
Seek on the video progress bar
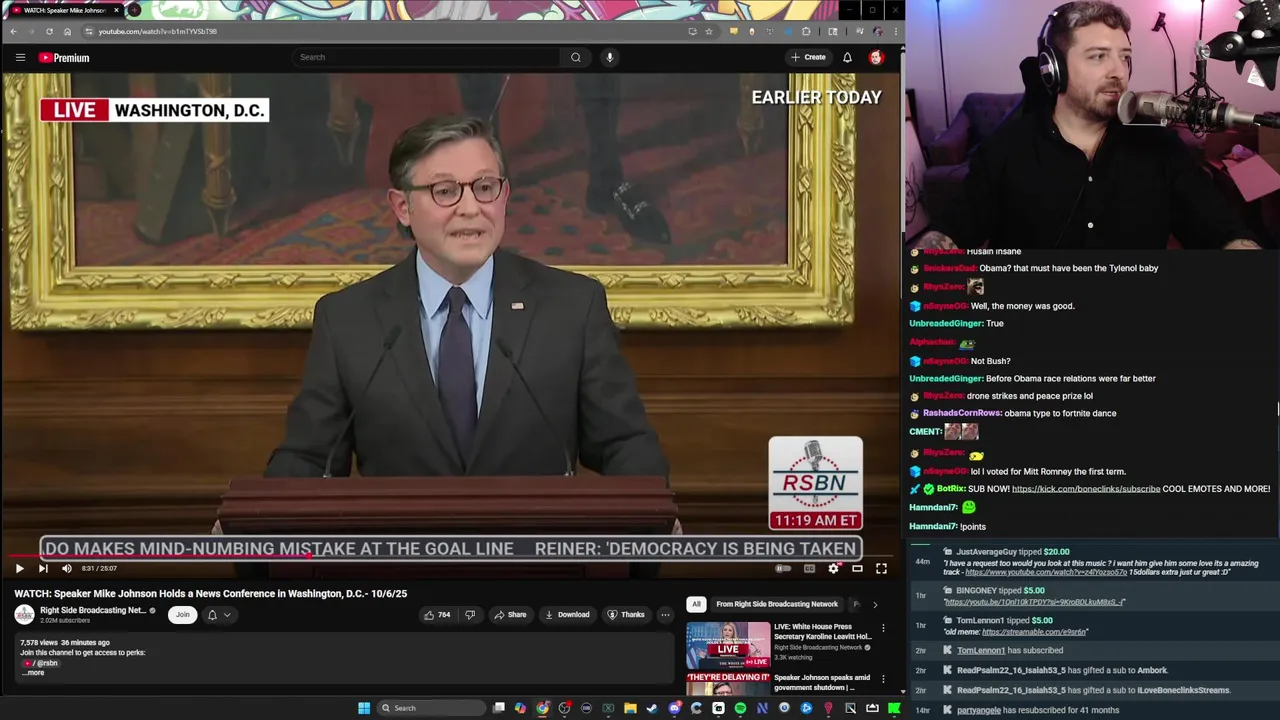pyautogui.click(x=451, y=556)
